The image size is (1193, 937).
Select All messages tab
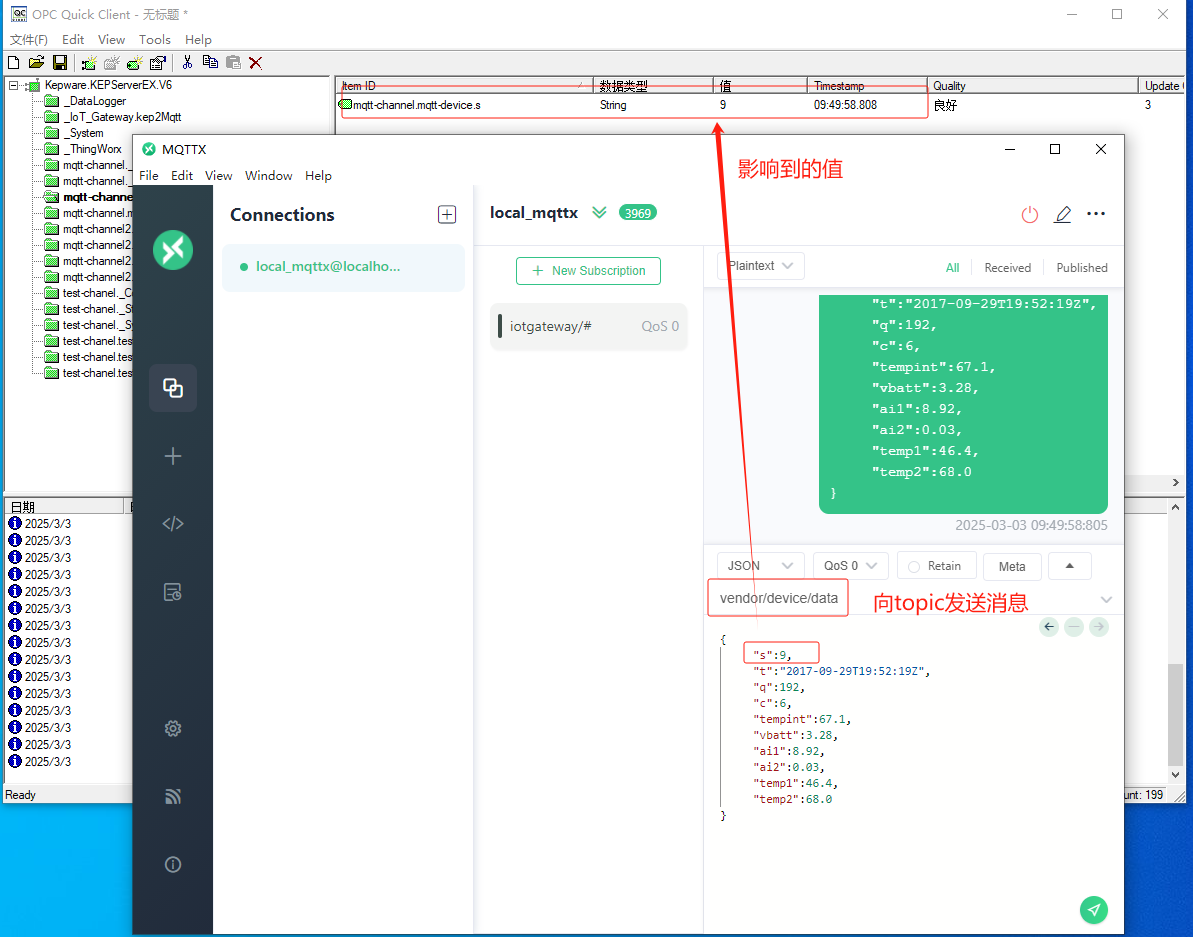[952, 268]
